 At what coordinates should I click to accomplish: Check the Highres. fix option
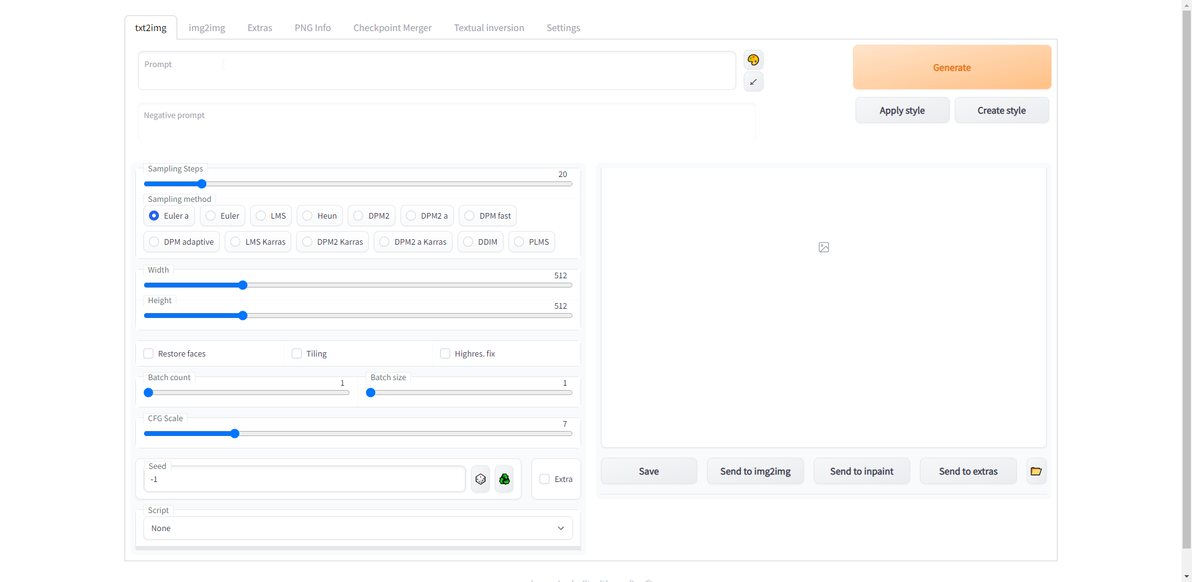tap(445, 353)
